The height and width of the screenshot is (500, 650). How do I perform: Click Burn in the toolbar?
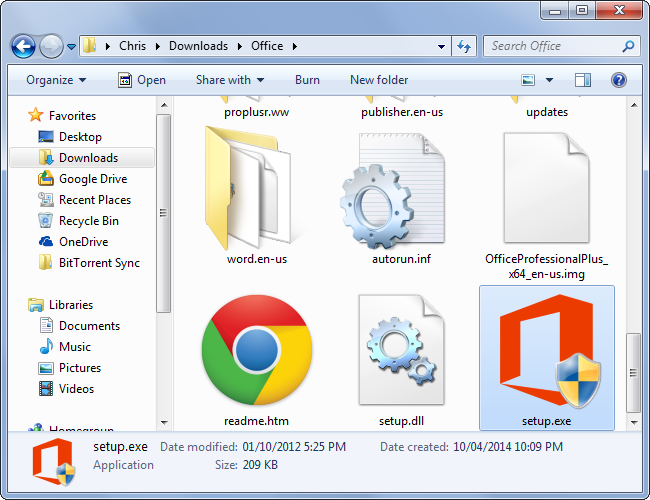[x=307, y=80]
